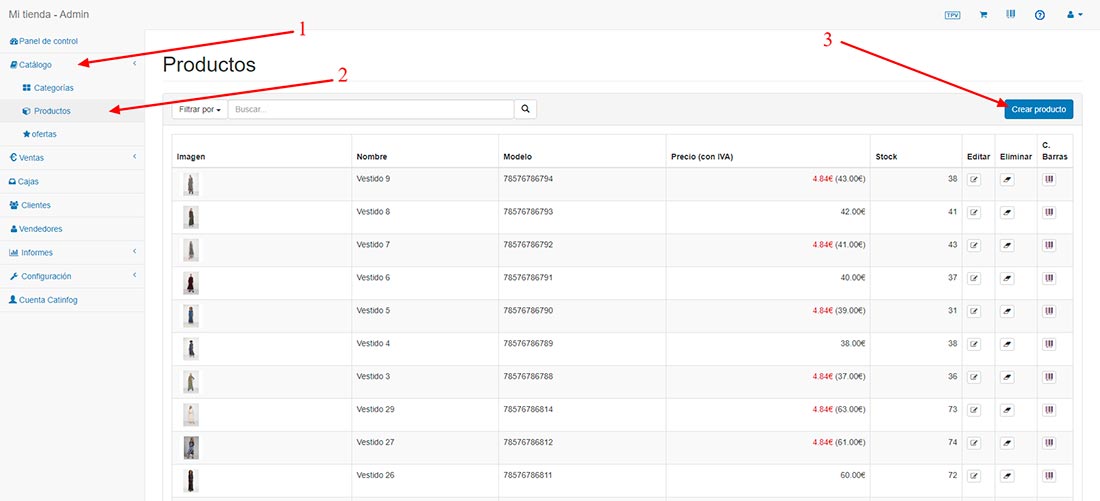Open the shopping cart icon in header
The image size is (1100, 501).
pos(983,15)
